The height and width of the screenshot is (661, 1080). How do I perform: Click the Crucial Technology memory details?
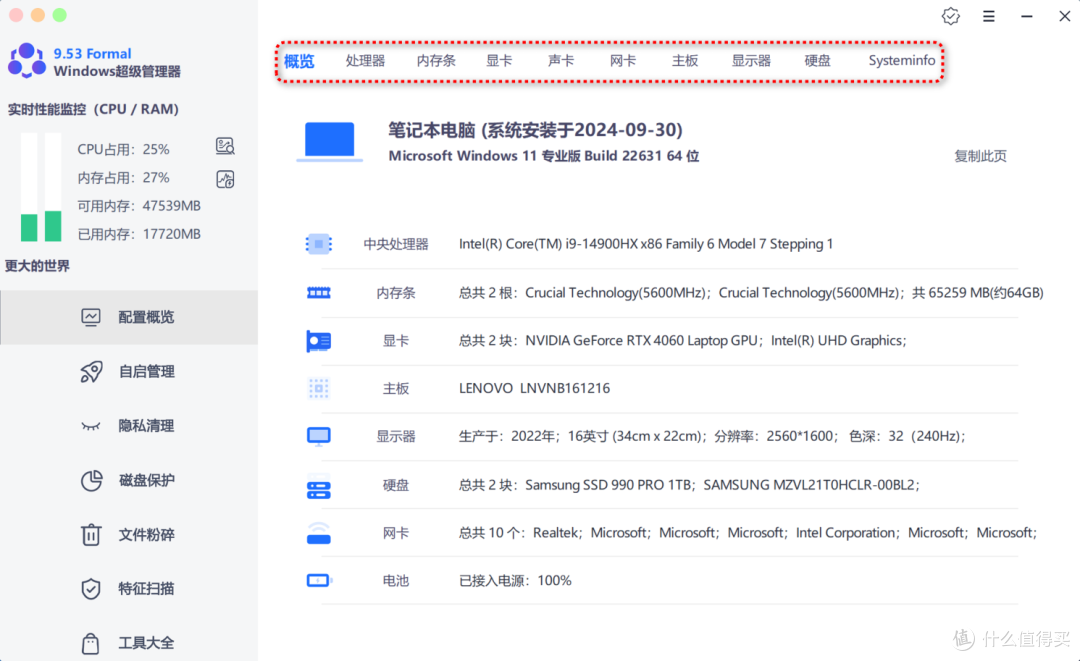click(751, 293)
